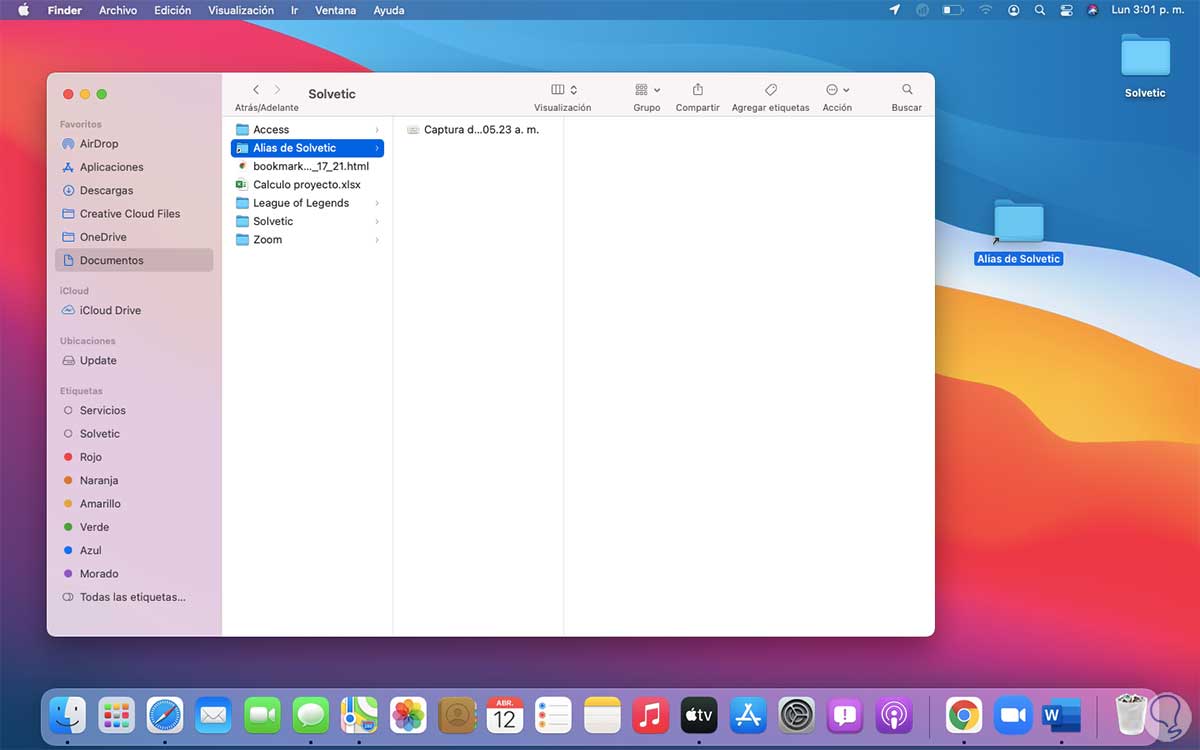Expand the Access folder chevron

pos(377,130)
